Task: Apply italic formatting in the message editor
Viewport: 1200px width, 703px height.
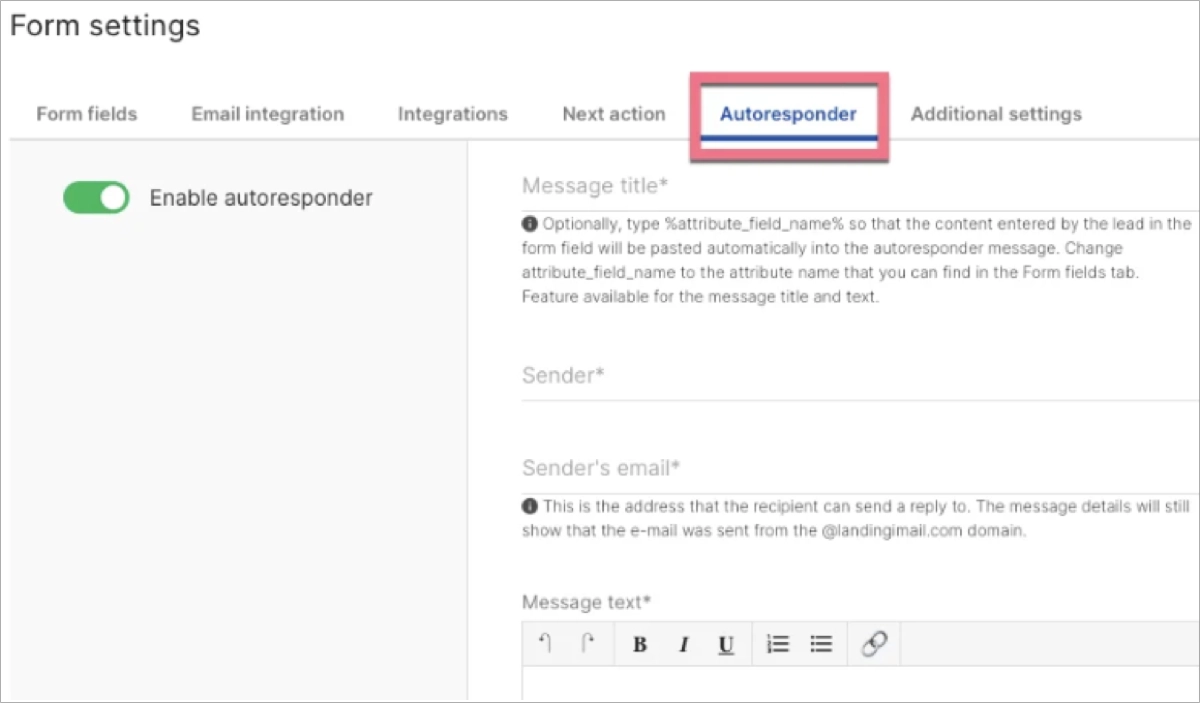Action: 683,643
